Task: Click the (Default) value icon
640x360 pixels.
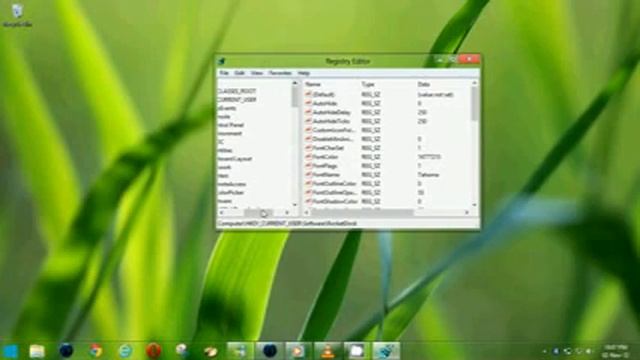Action: tap(308, 94)
